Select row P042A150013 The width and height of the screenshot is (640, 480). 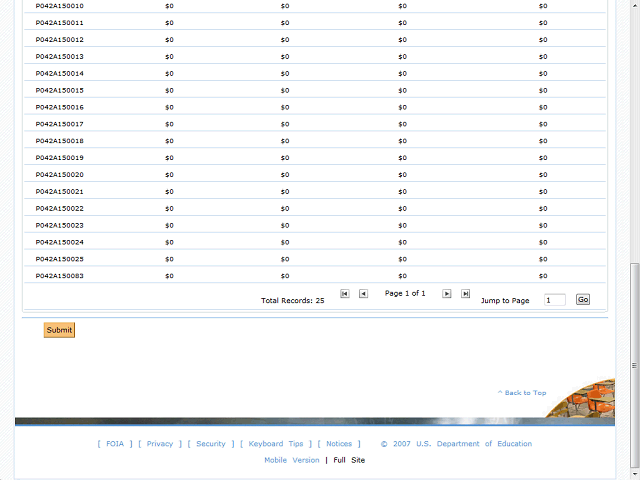pyautogui.click(x=315, y=56)
